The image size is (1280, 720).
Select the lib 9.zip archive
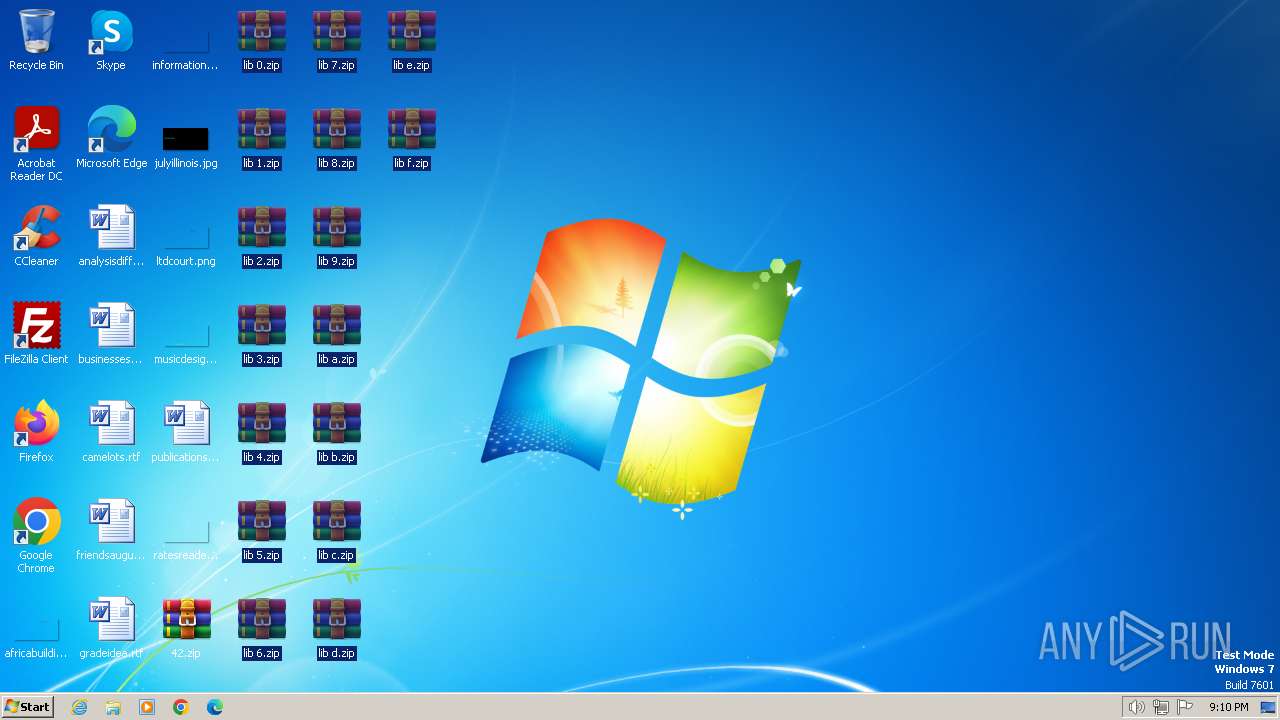click(336, 236)
